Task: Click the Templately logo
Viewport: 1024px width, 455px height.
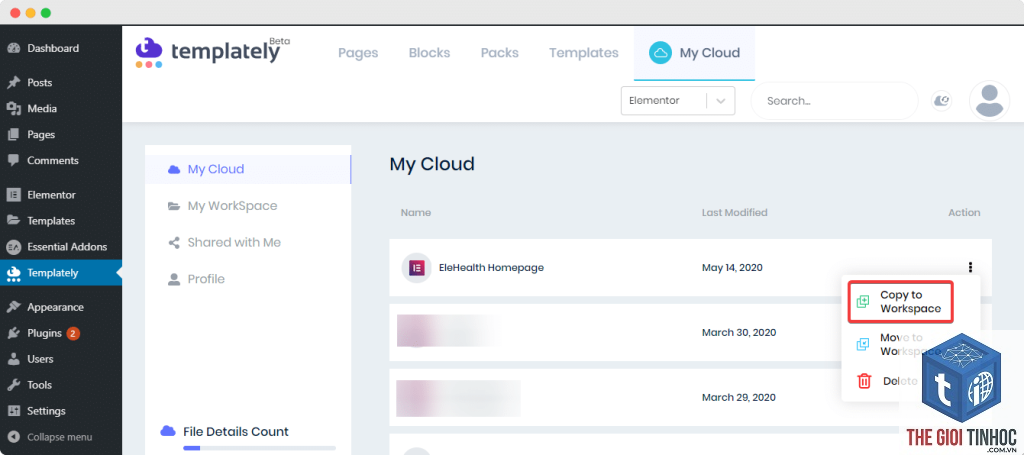Action: [x=213, y=52]
